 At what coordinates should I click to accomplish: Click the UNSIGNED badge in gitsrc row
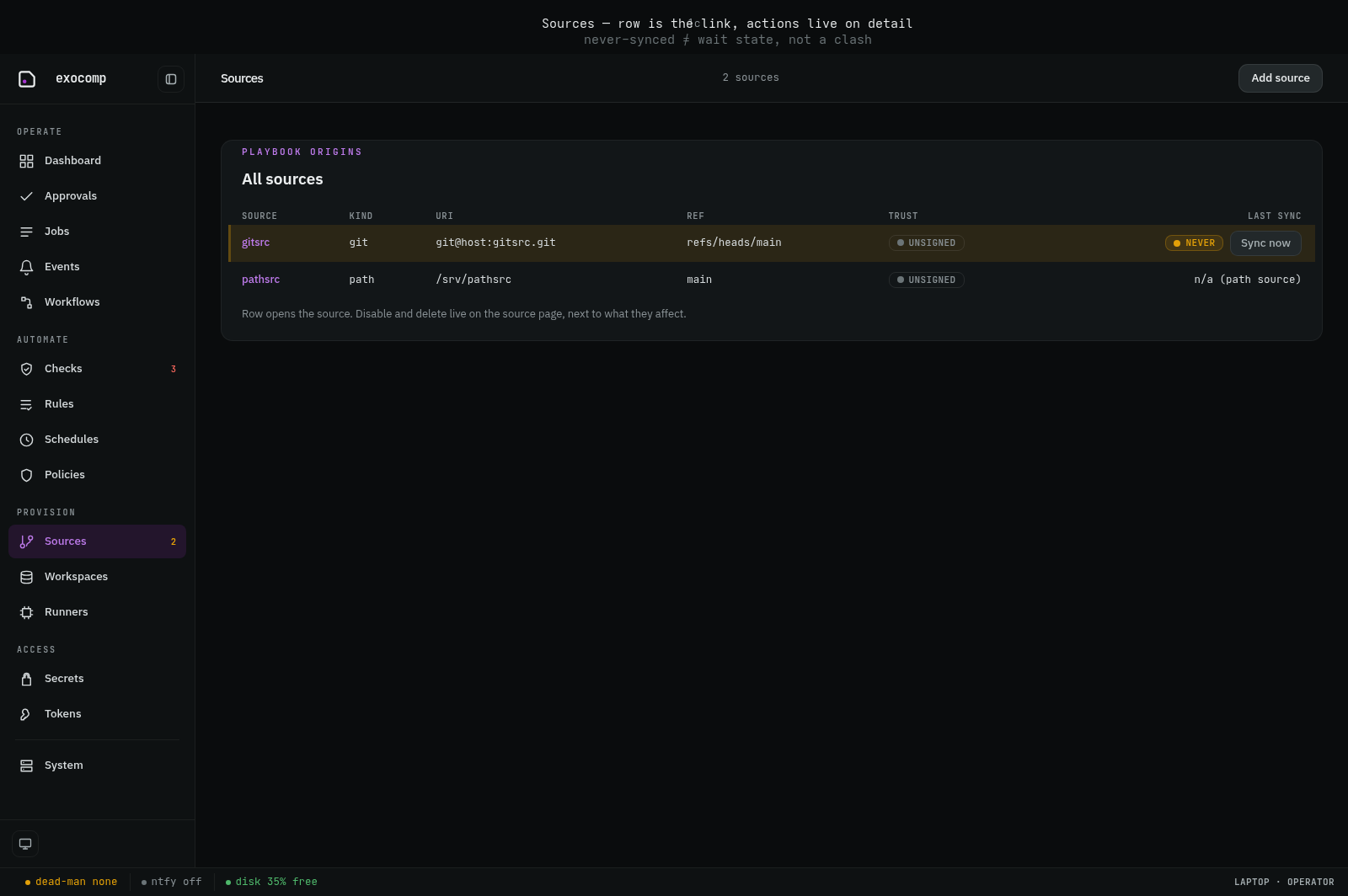tap(926, 243)
